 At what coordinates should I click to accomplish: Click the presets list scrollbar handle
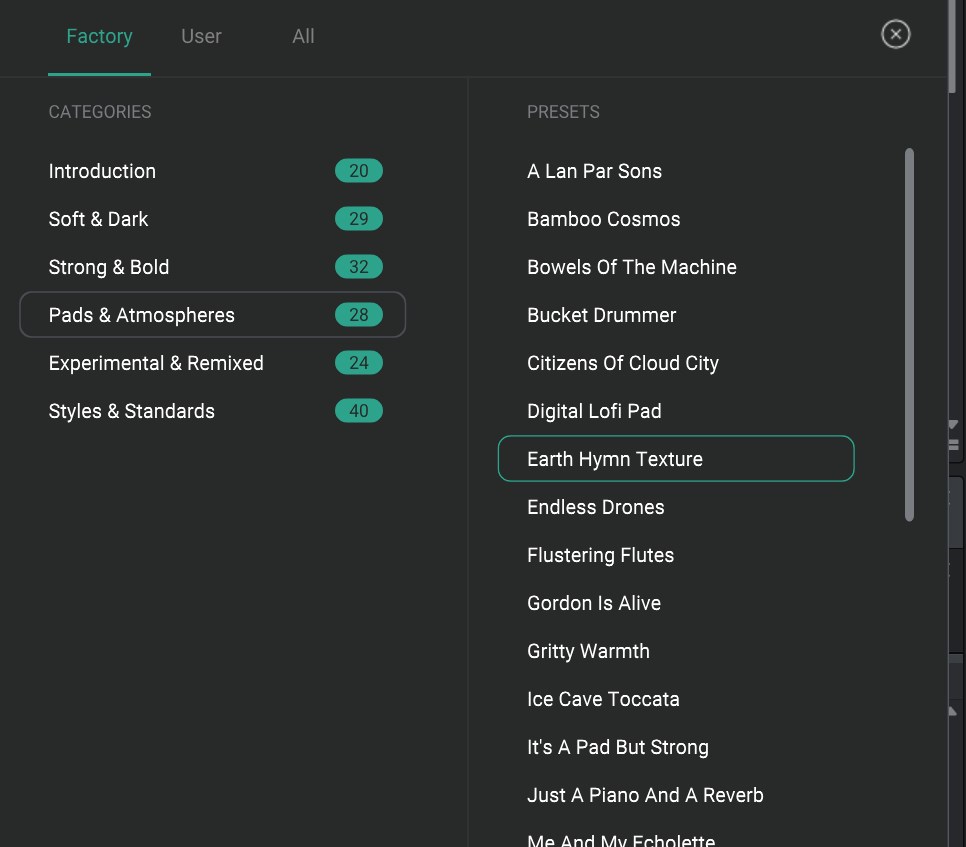coord(909,334)
